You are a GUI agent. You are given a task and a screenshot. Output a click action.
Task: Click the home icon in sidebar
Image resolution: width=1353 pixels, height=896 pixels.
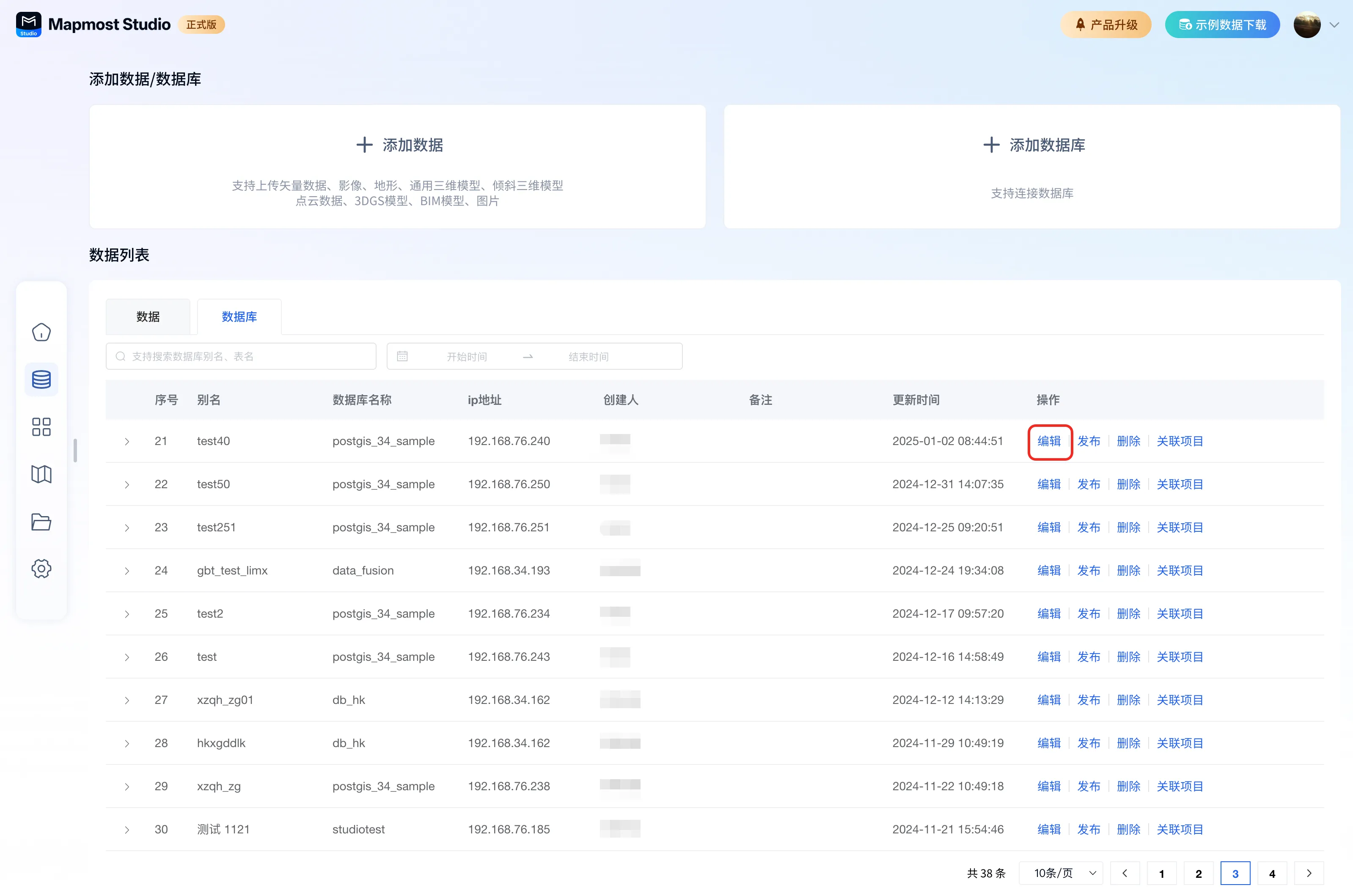coord(41,332)
